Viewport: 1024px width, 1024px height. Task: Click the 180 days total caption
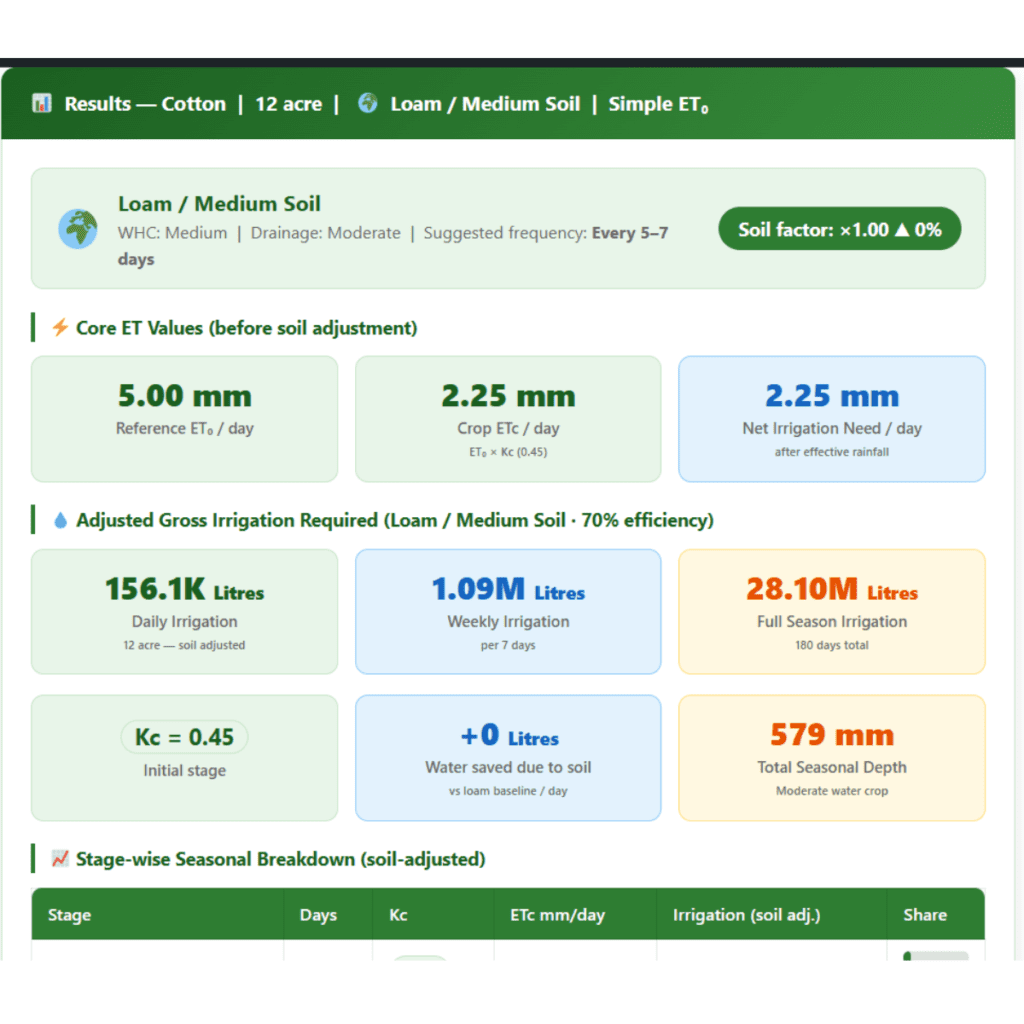click(832, 645)
